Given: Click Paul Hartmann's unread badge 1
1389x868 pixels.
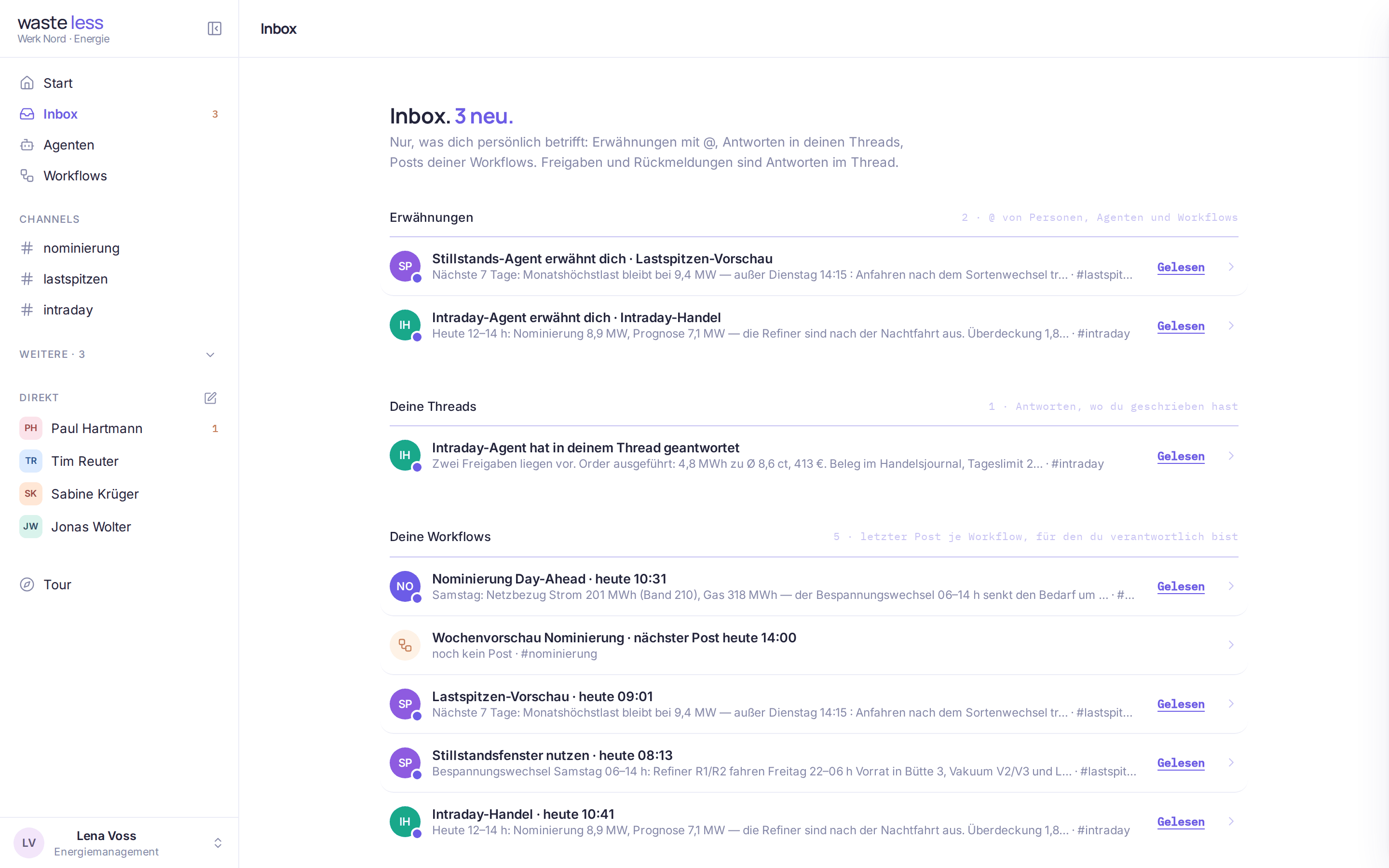Looking at the screenshot, I should pyautogui.click(x=215, y=428).
